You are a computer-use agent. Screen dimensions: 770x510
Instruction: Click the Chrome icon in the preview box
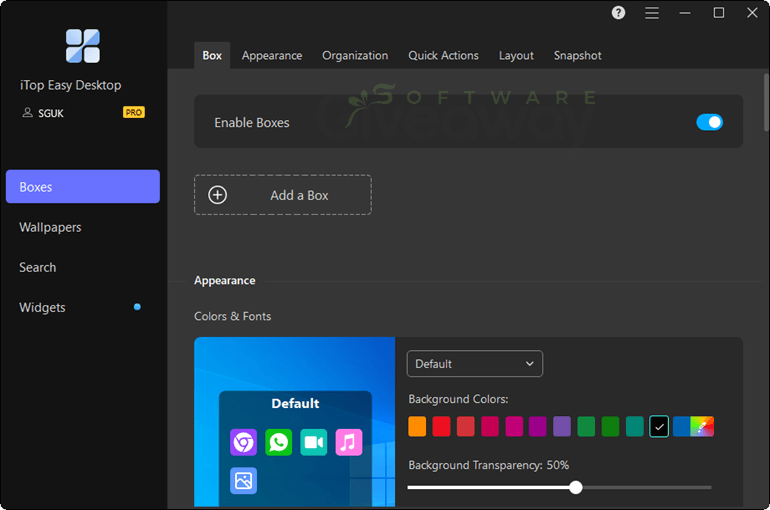click(244, 442)
